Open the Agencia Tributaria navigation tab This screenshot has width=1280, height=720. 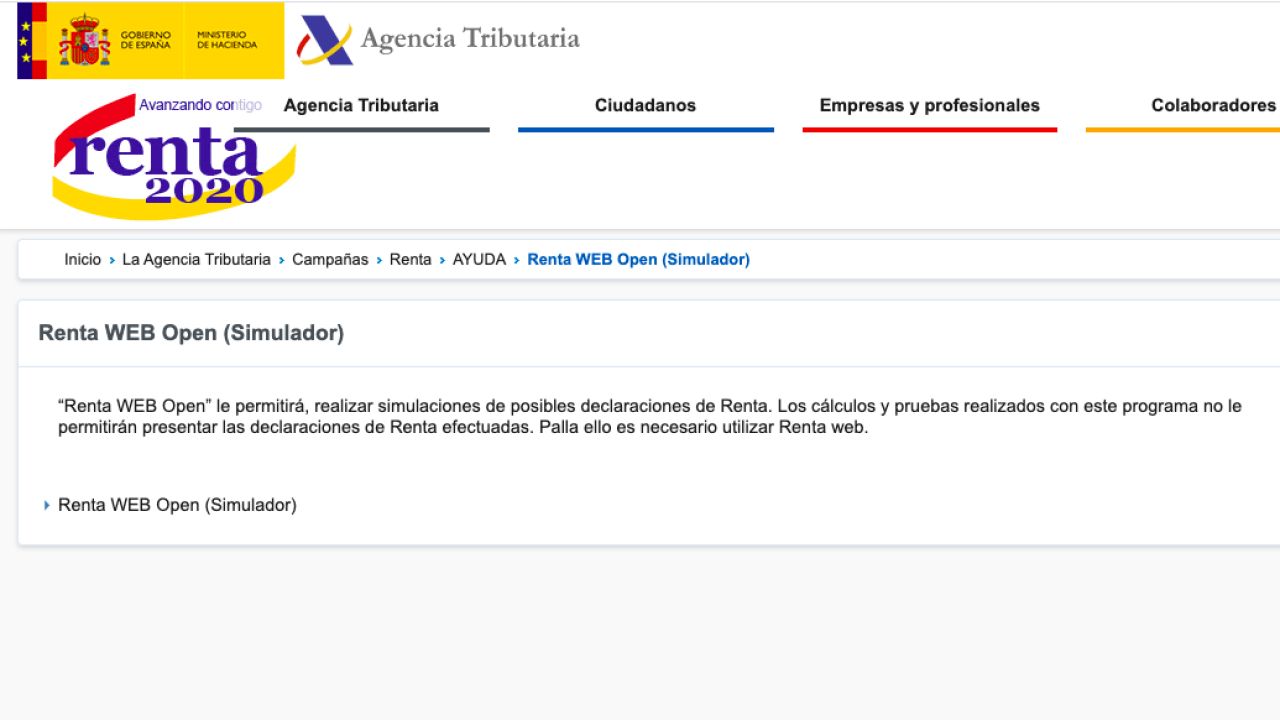point(361,106)
